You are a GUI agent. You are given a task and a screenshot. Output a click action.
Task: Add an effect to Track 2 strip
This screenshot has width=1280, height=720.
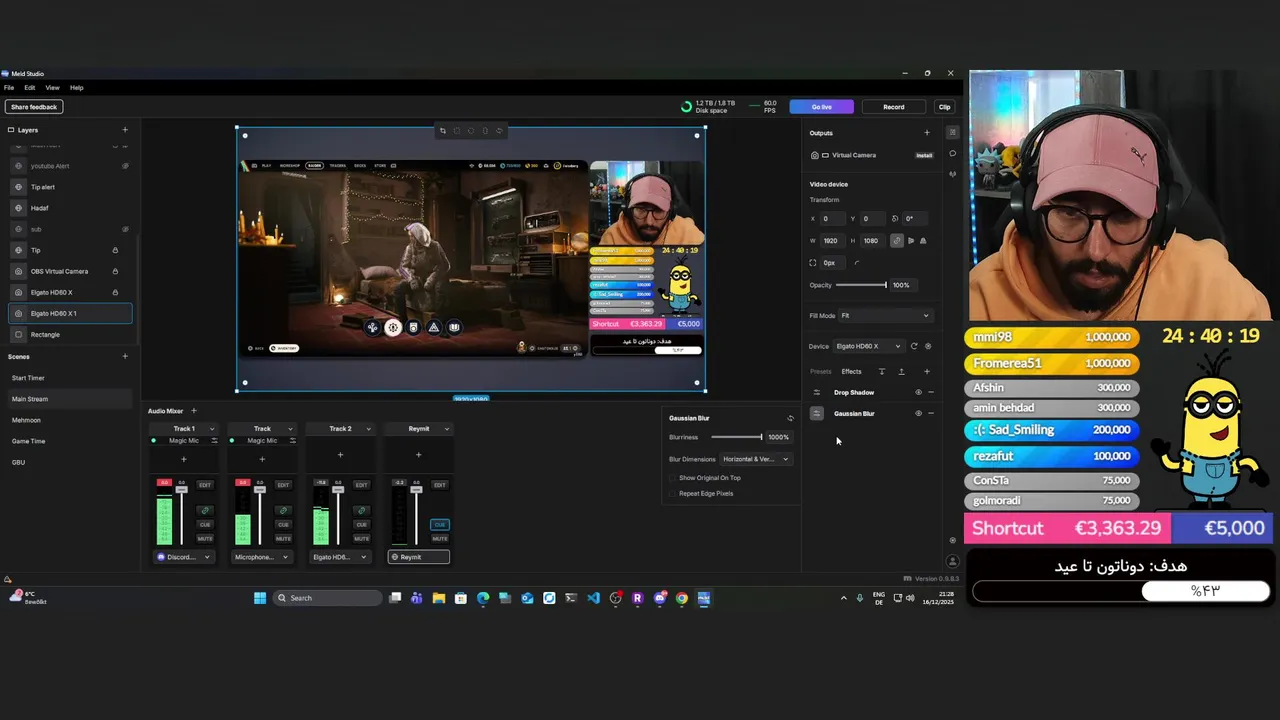tap(340, 456)
